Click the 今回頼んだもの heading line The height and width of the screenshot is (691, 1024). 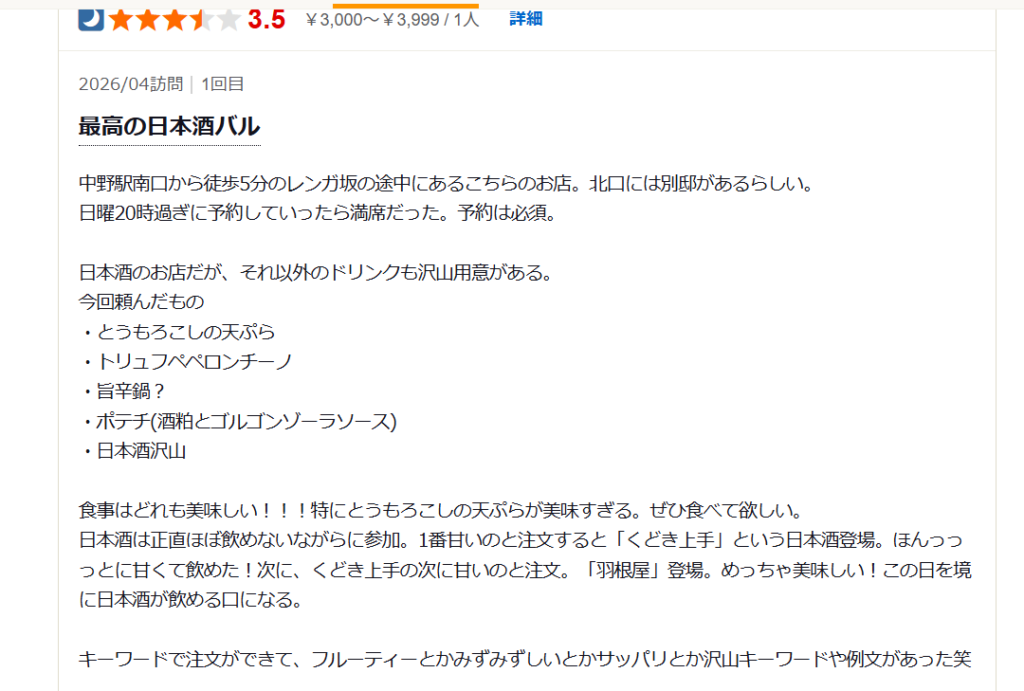pyautogui.click(x=141, y=301)
